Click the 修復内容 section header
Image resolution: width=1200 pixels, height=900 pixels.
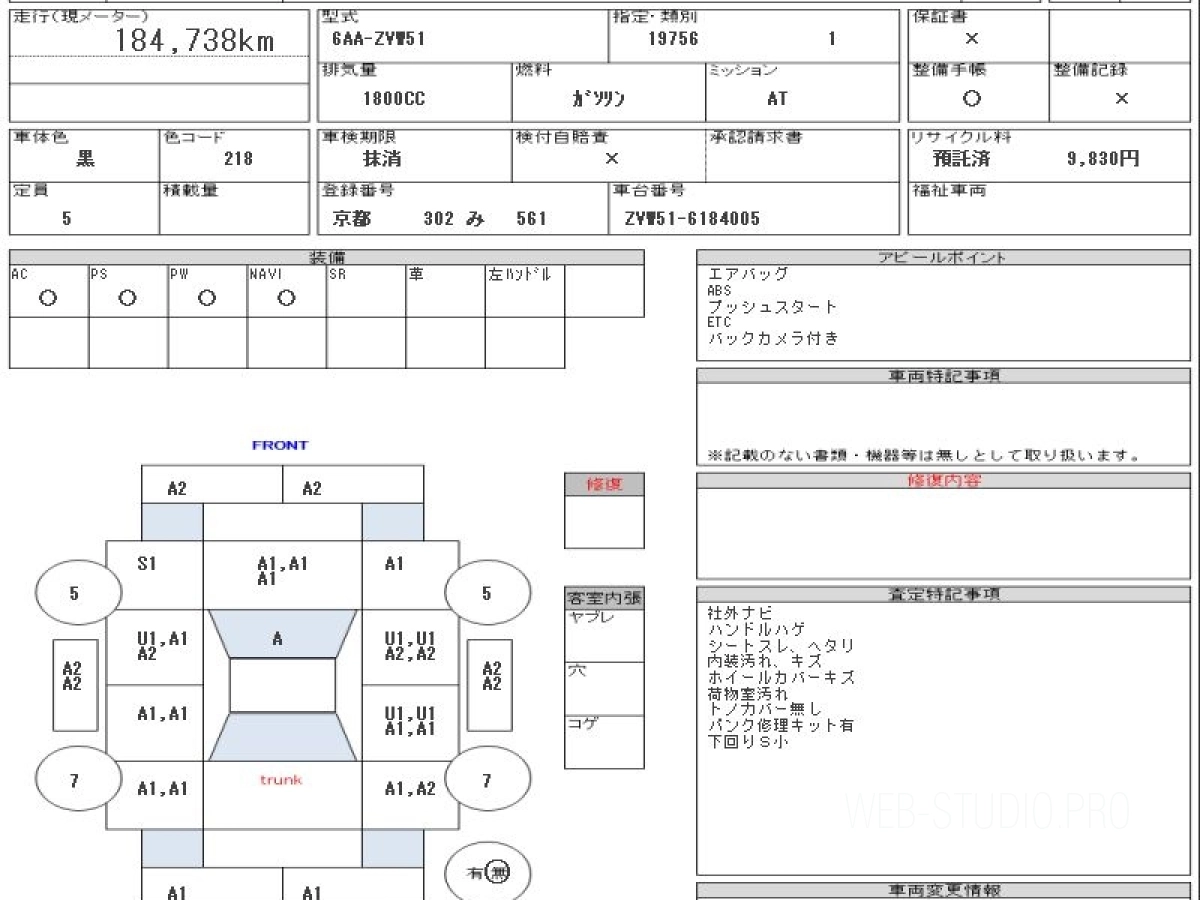(x=942, y=480)
